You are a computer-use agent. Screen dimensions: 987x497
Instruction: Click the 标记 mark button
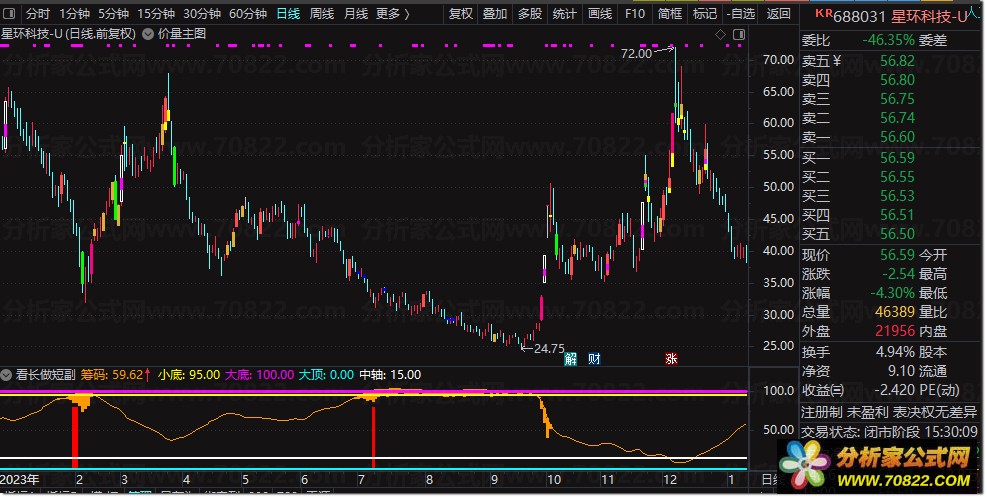coord(704,13)
